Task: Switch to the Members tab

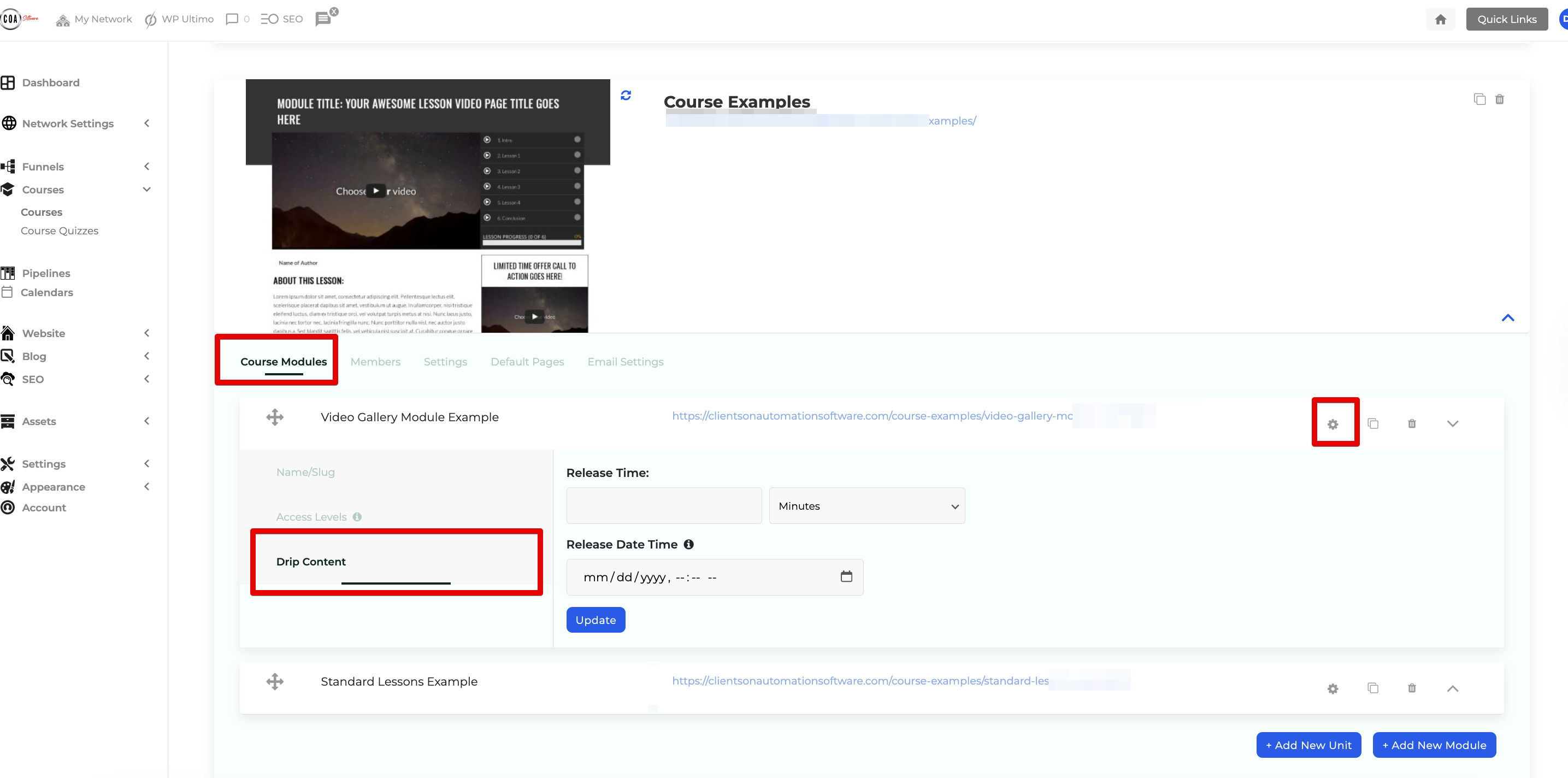Action: (375, 361)
